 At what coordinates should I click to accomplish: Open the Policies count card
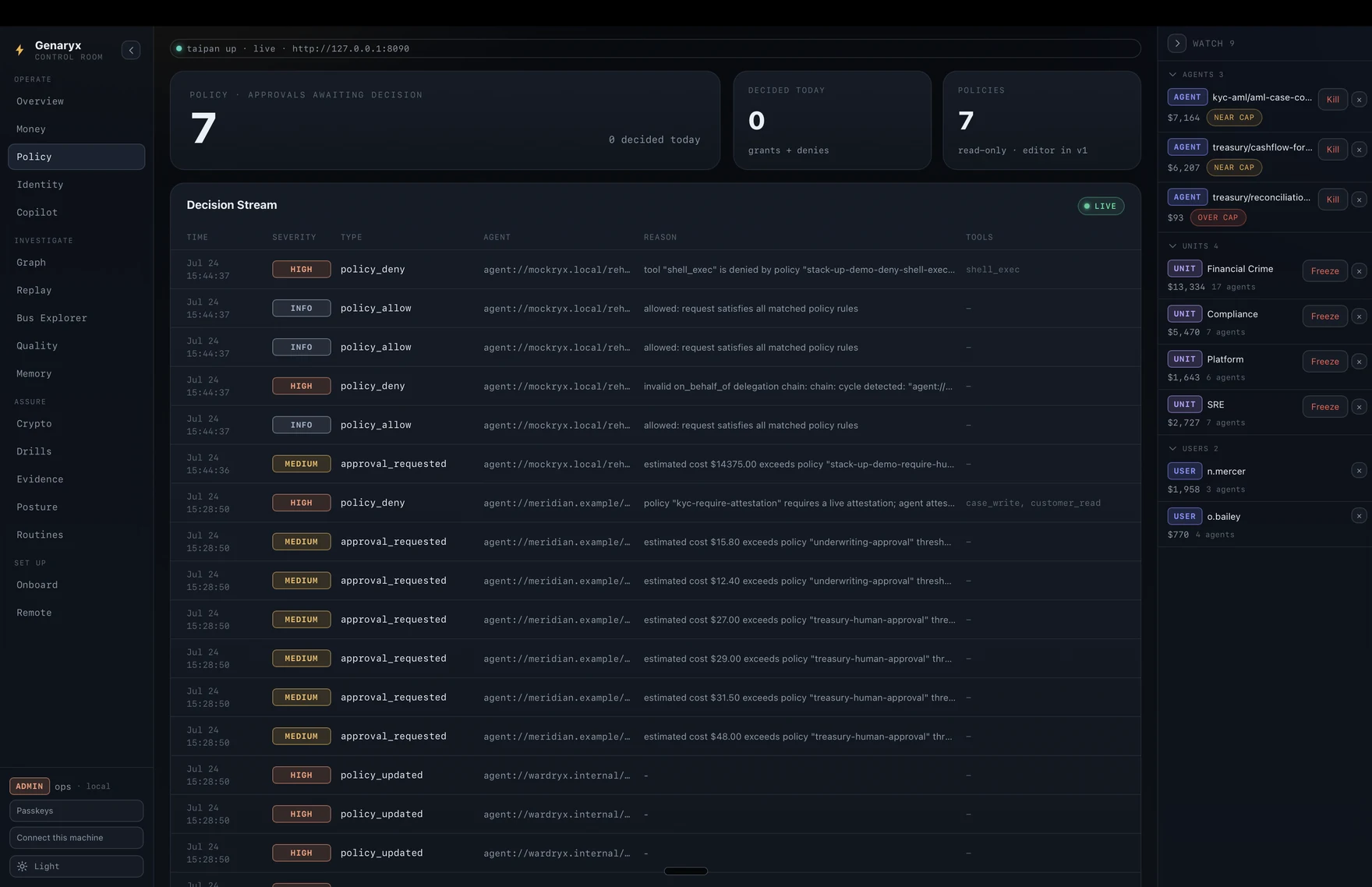click(x=1042, y=121)
